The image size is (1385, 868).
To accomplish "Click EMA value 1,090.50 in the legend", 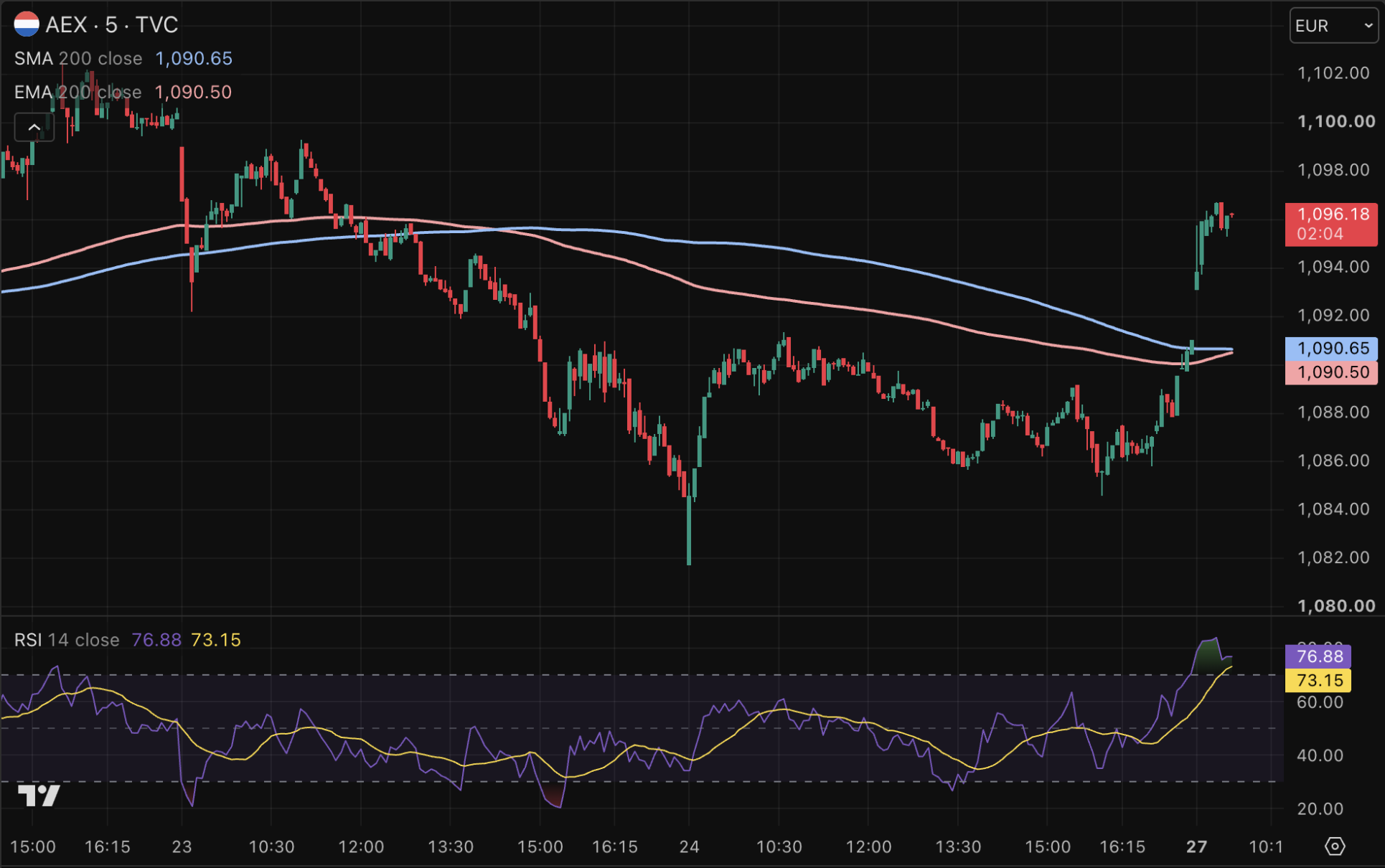I will pyautogui.click(x=193, y=93).
